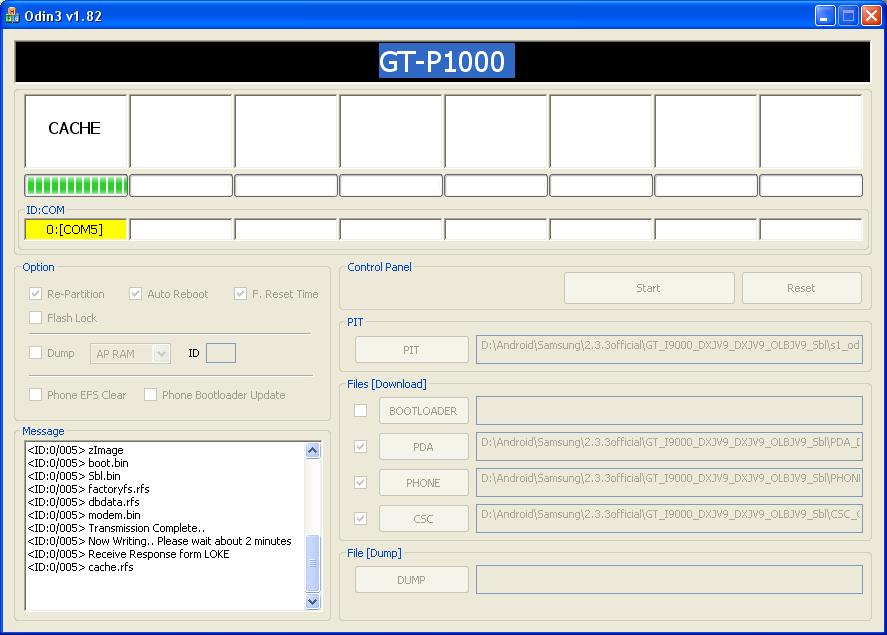Click the CACHE status box

coord(76,131)
